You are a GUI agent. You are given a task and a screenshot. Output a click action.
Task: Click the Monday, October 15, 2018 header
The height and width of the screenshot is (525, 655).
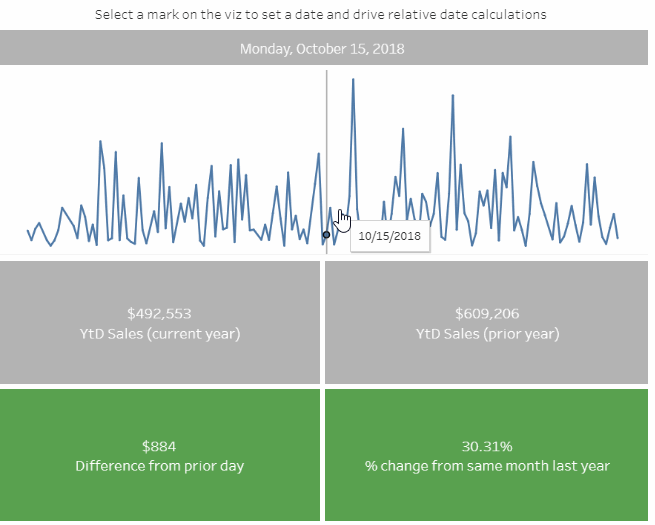pos(324,48)
